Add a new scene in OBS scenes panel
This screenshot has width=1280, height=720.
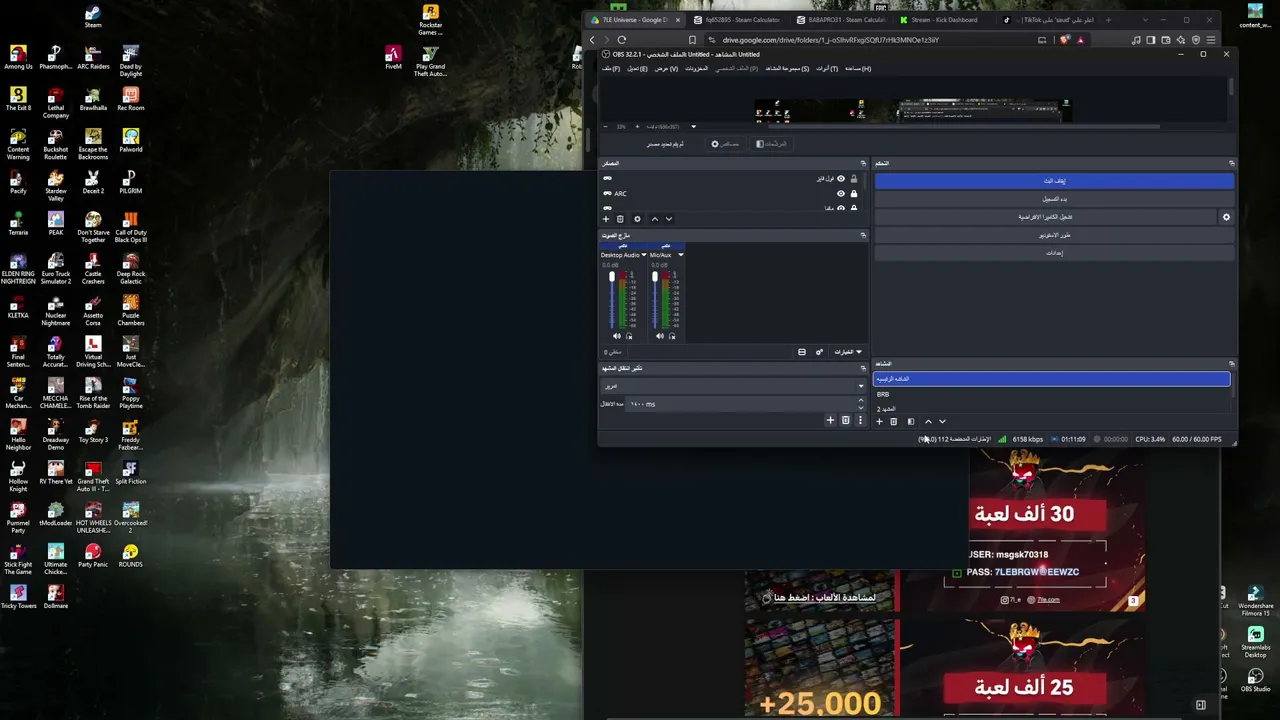(x=879, y=422)
